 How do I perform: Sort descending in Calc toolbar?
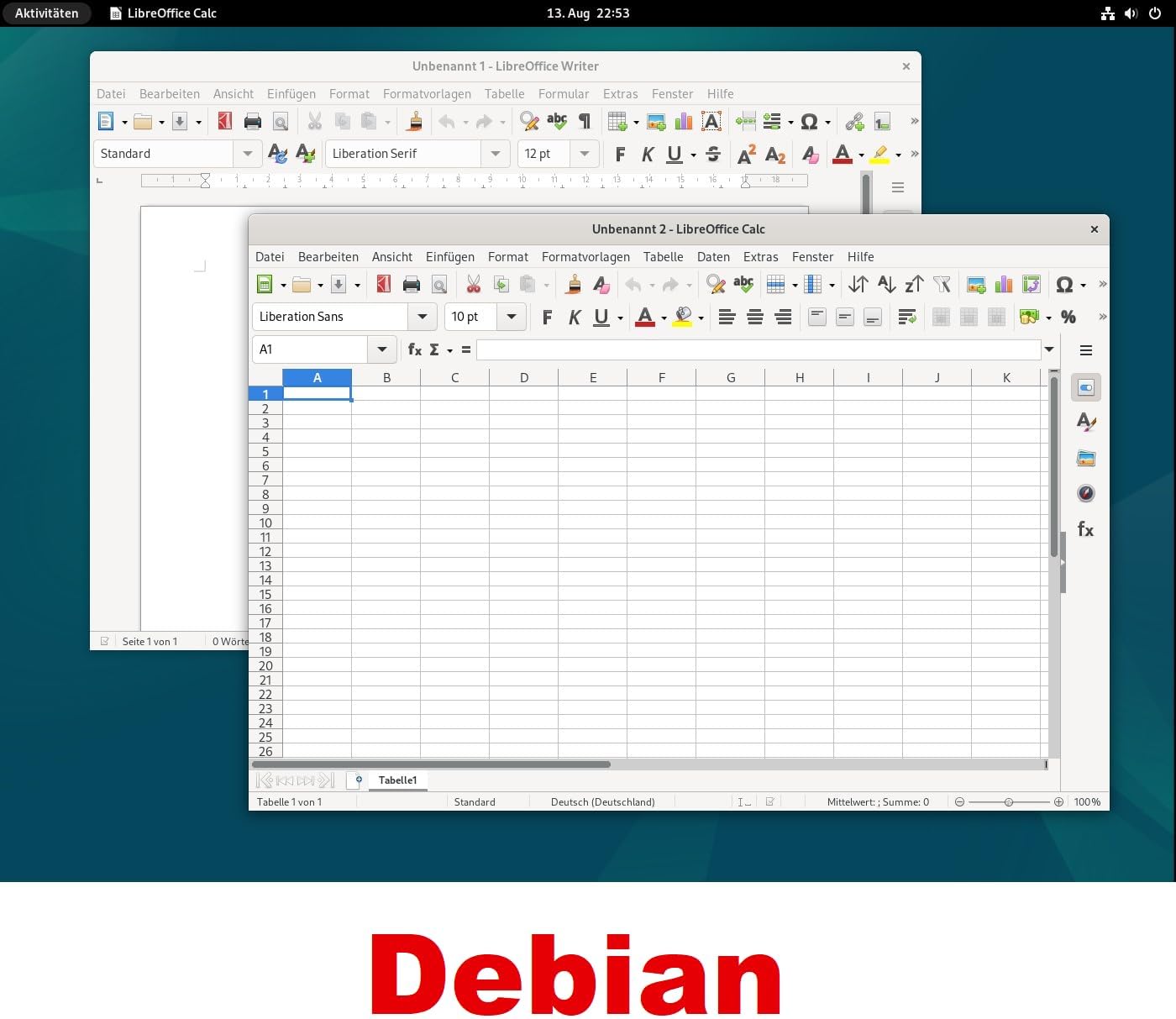point(914,284)
